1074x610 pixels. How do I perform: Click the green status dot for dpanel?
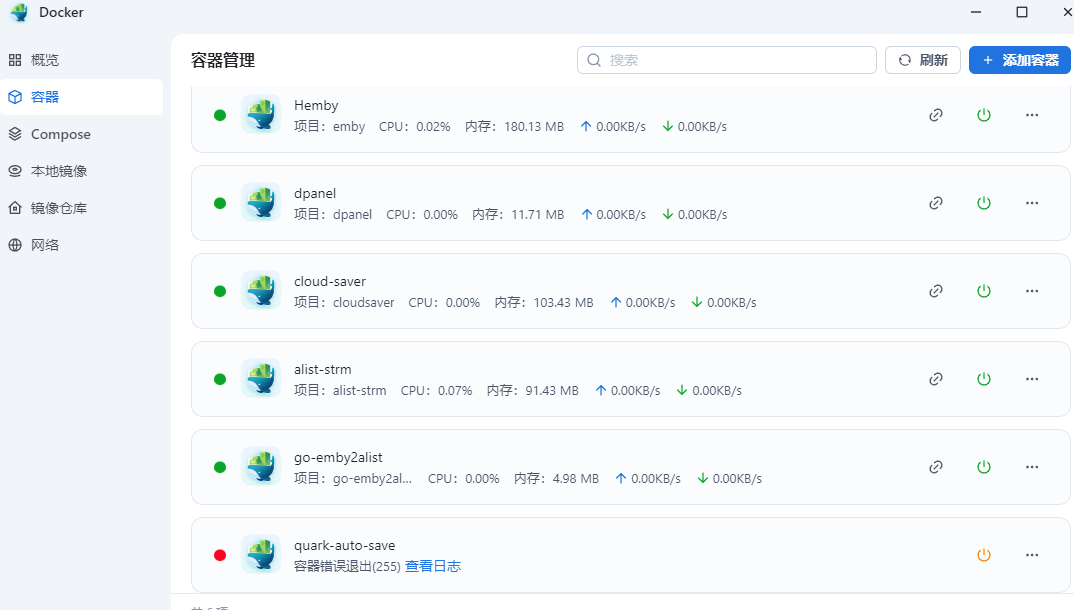point(220,203)
